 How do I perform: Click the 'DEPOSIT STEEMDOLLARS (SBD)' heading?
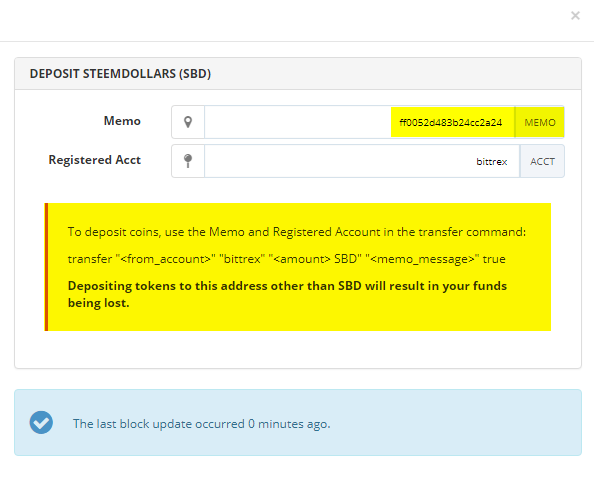coord(120,74)
